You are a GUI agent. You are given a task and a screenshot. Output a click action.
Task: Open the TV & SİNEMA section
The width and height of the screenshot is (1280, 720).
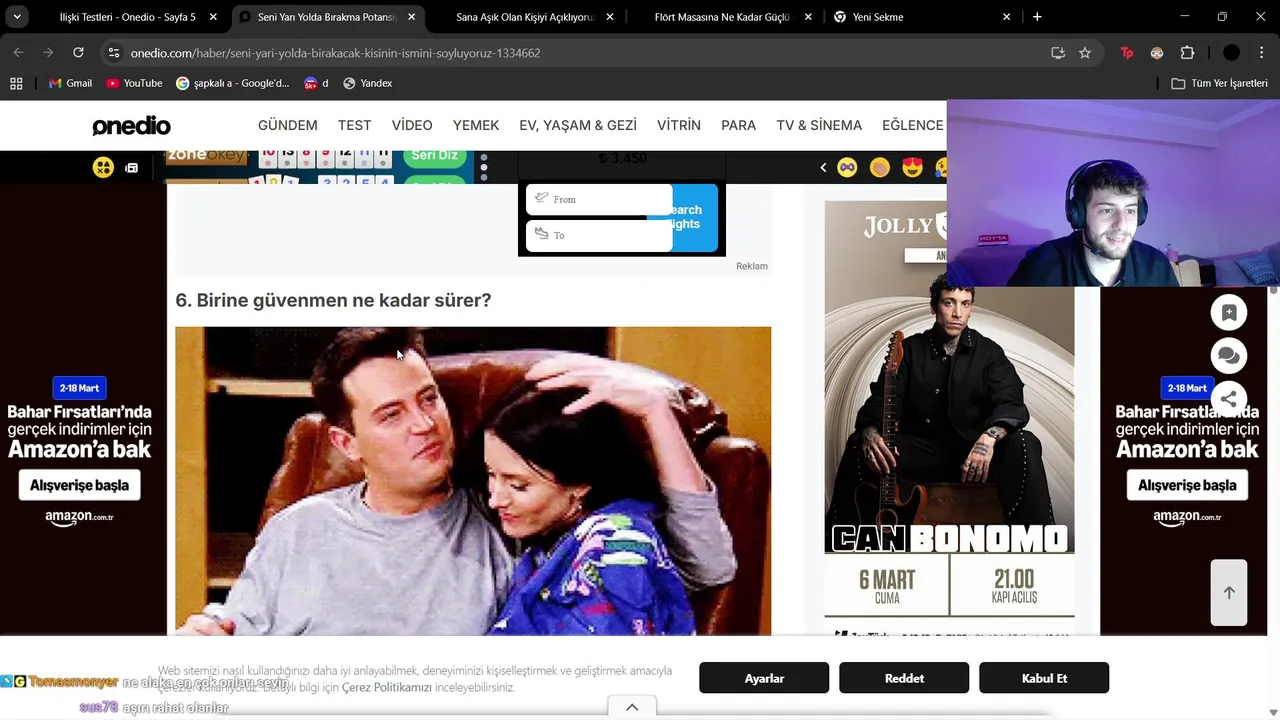coord(819,125)
